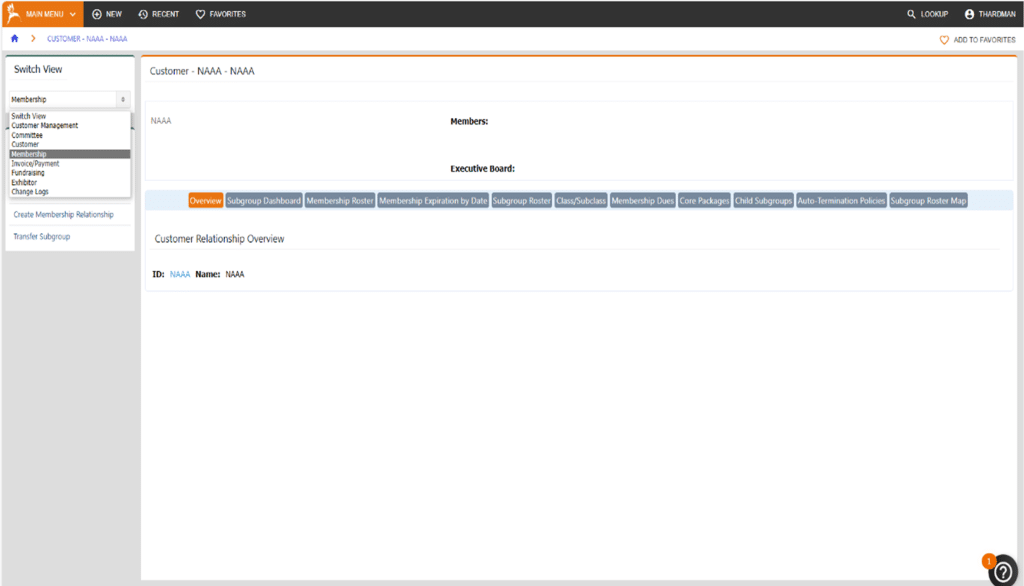Image resolution: width=1024 pixels, height=586 pixels.
Task: Click the breadcrumb chevron arrow
Action: [x=33, y=39]
